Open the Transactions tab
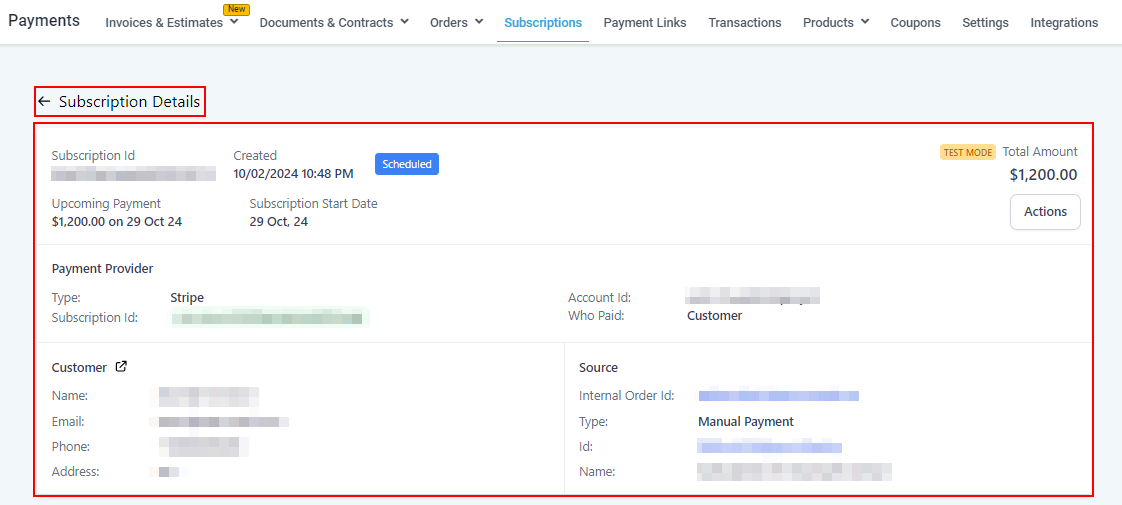Viewport: 1122px width, 505px height. coord(744,22)
